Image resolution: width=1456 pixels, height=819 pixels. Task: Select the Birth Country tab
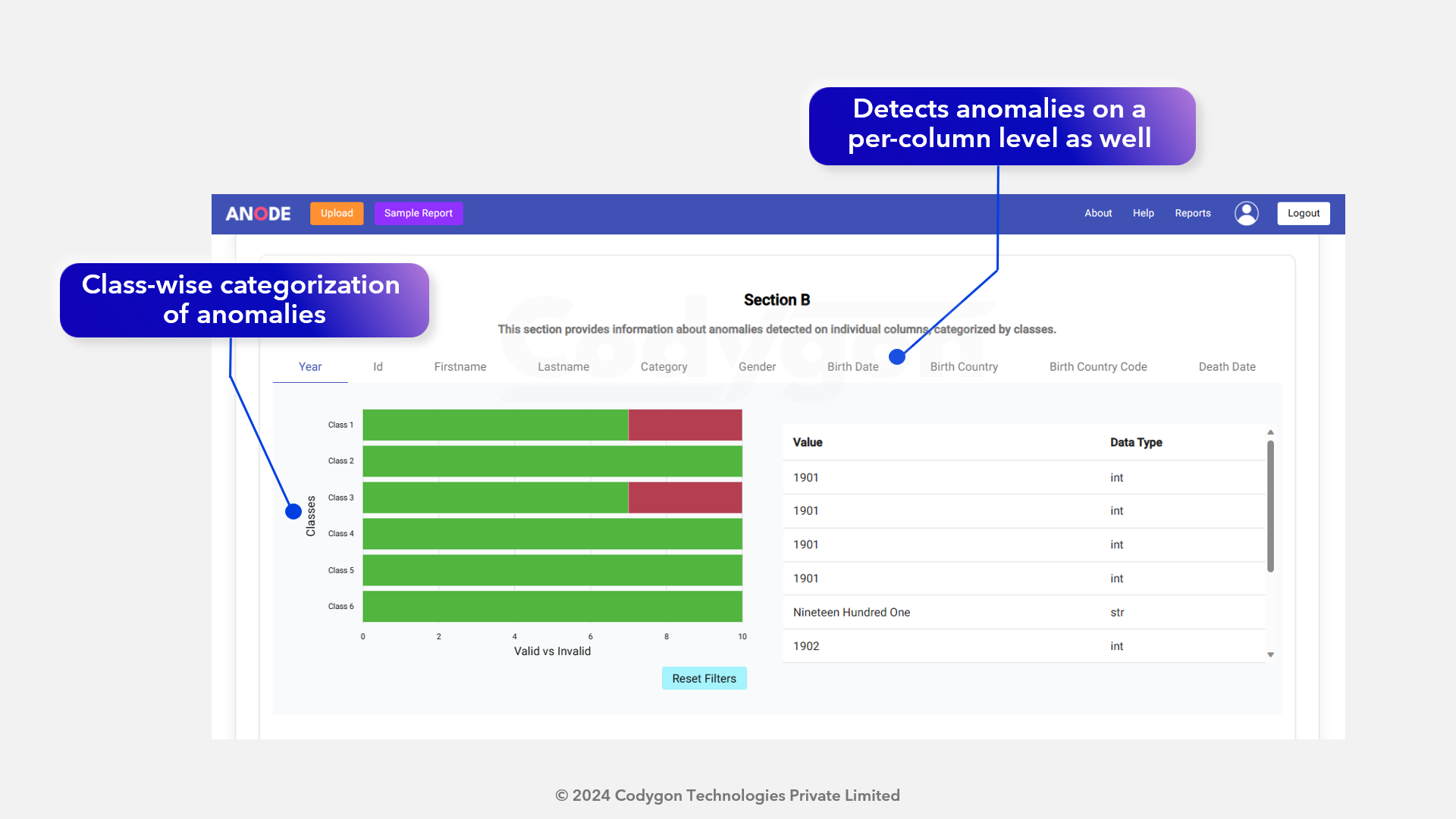tap(963, 367)
